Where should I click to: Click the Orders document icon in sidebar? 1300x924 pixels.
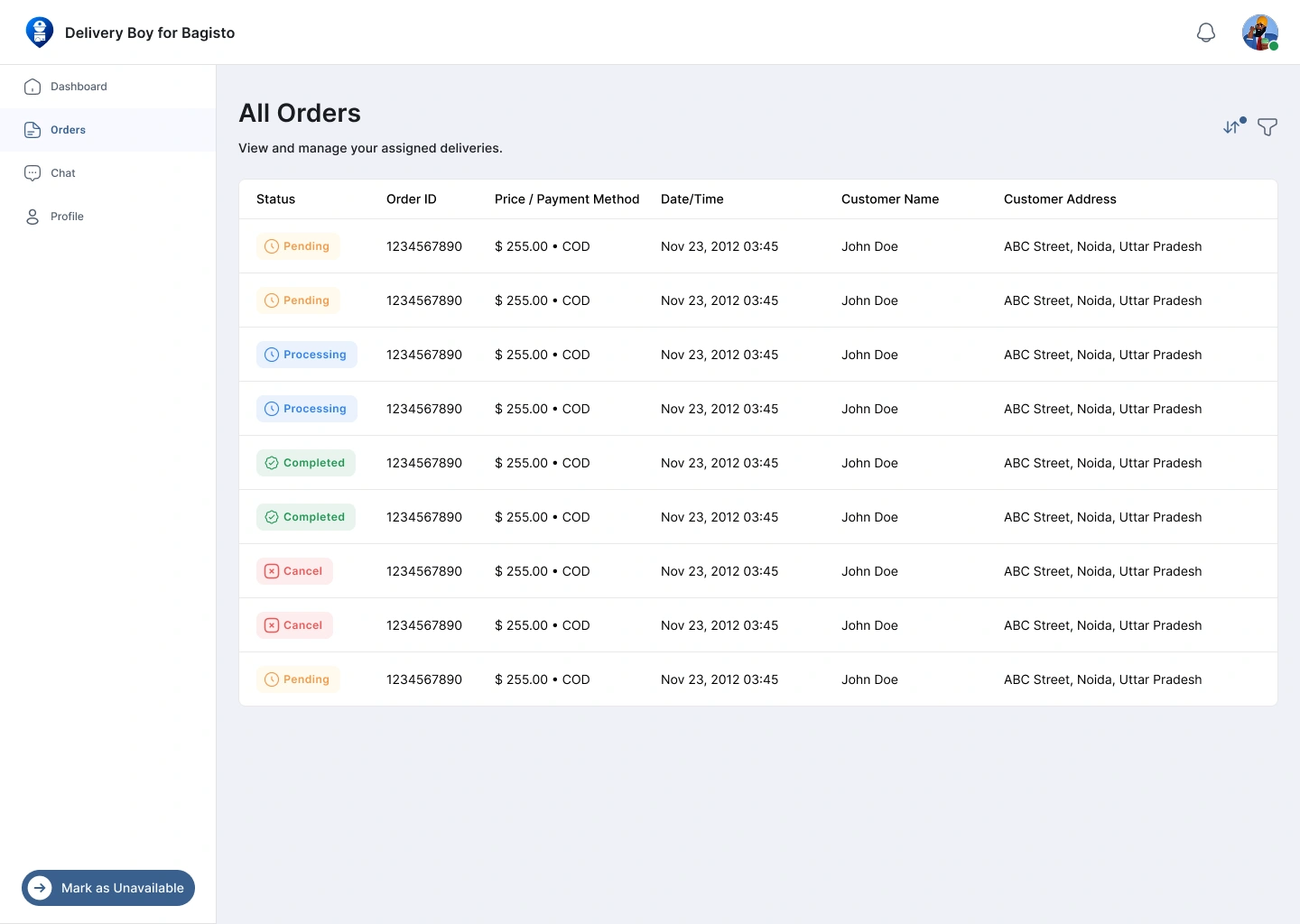tap(32, 130)
